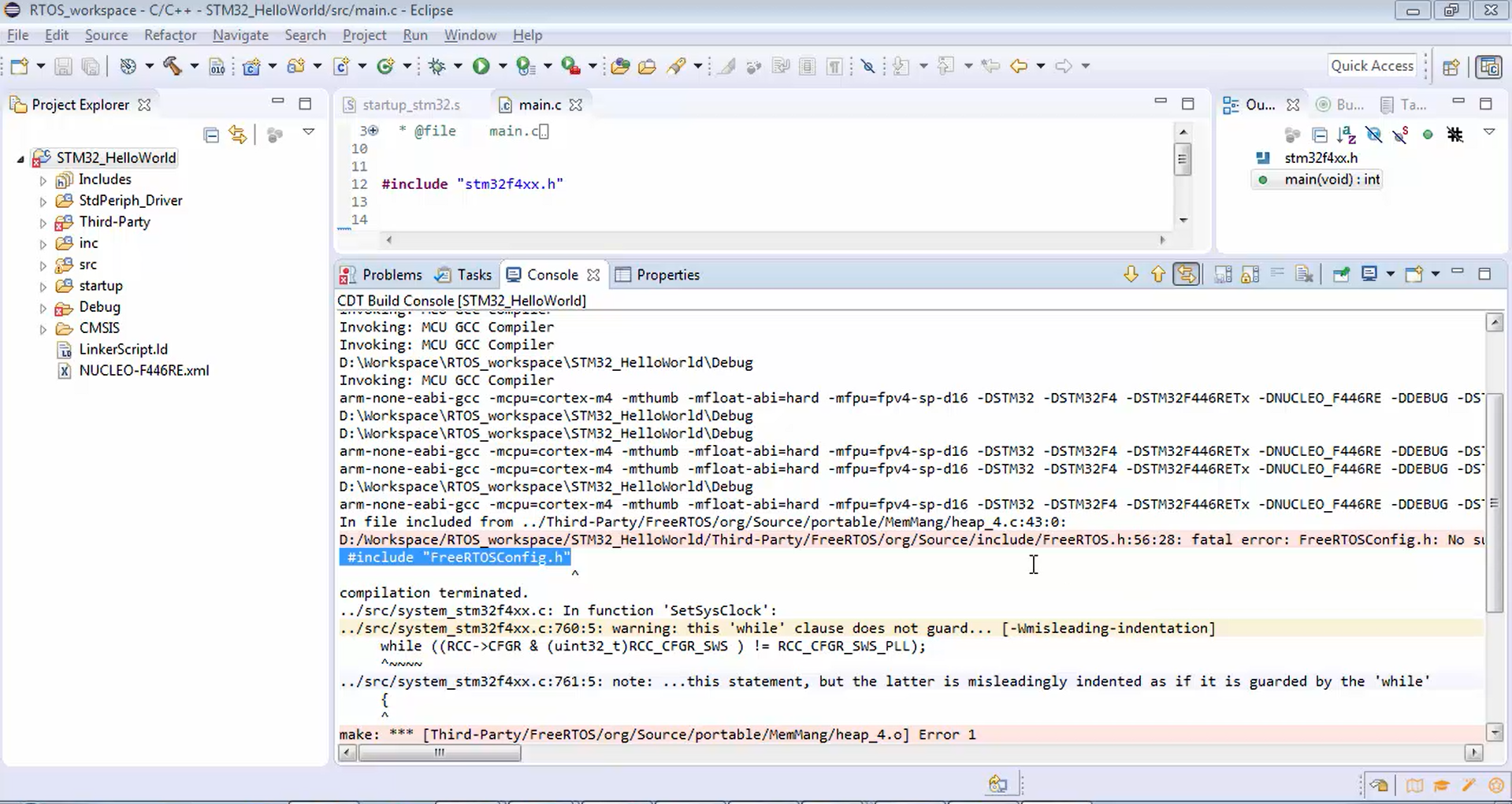Click Collapse All in Project Explorer
Viewport: 1512px width, 804px height.
point(211,135)
